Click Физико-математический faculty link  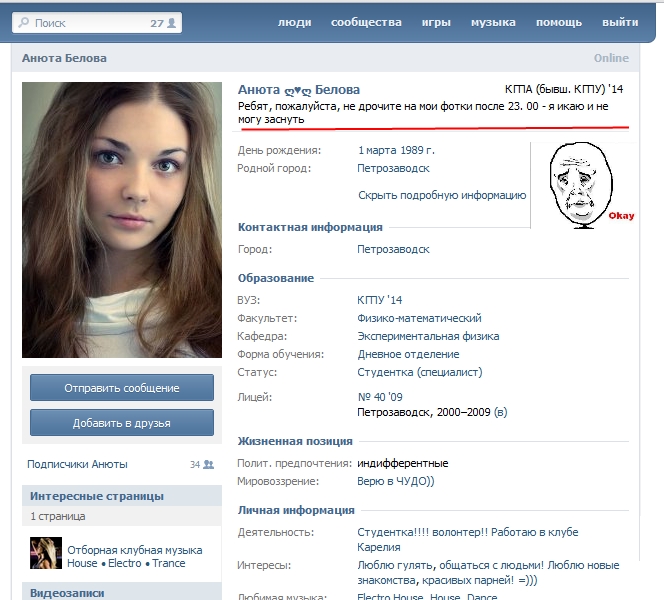[x=419, y=318]
